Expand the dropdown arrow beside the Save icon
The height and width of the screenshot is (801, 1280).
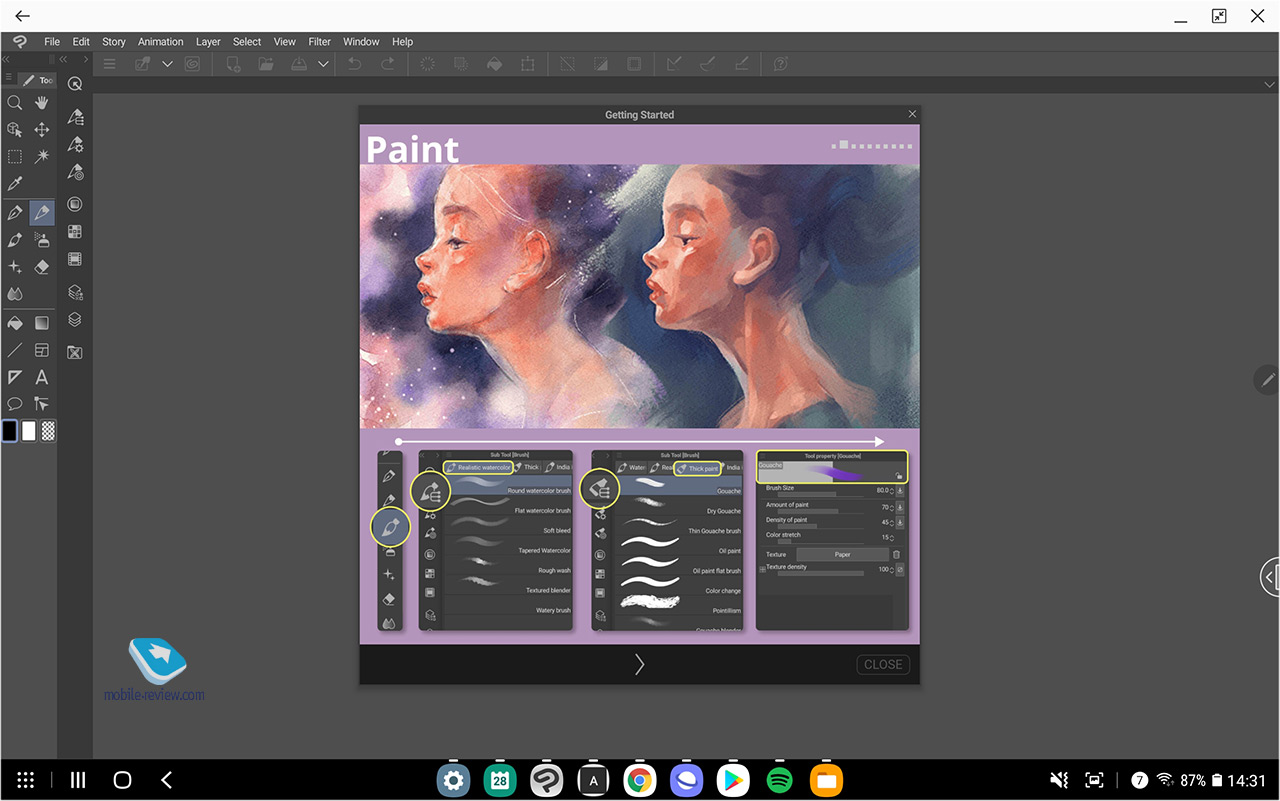323,64
